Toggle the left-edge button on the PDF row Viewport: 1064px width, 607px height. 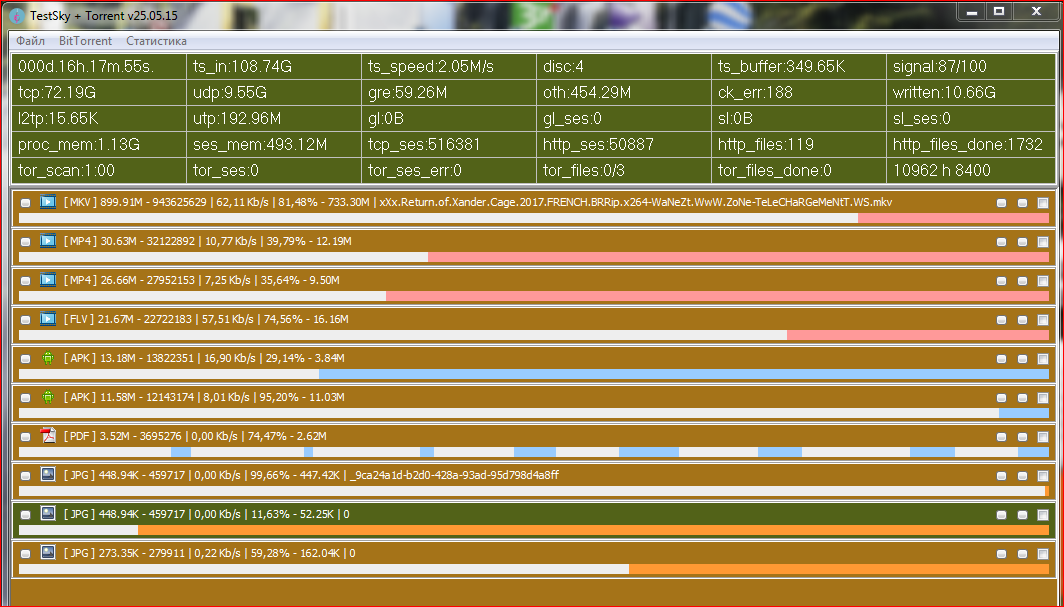(26, 437)
